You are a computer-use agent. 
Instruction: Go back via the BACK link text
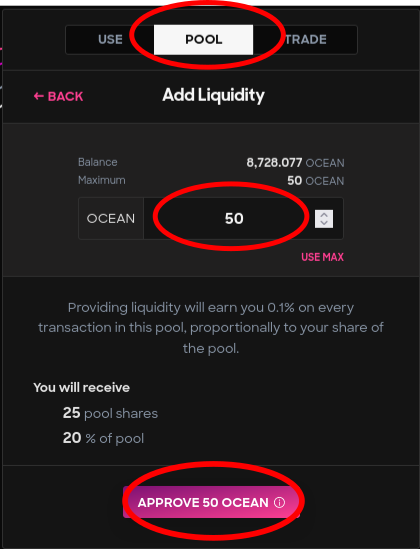pyautogui.click(x=65, y=96)
